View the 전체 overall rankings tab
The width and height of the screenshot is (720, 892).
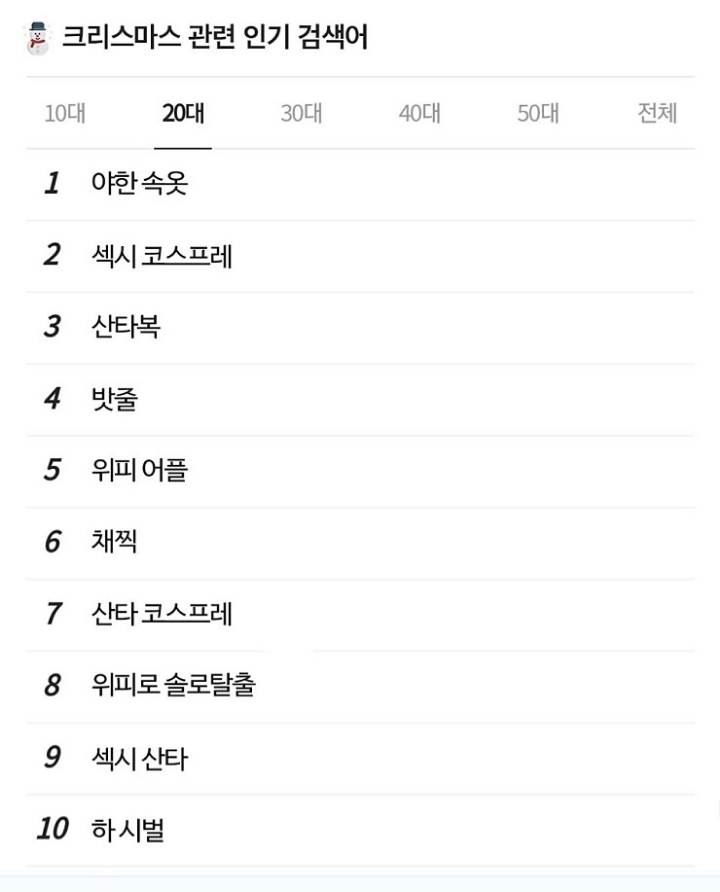(656, 115)
